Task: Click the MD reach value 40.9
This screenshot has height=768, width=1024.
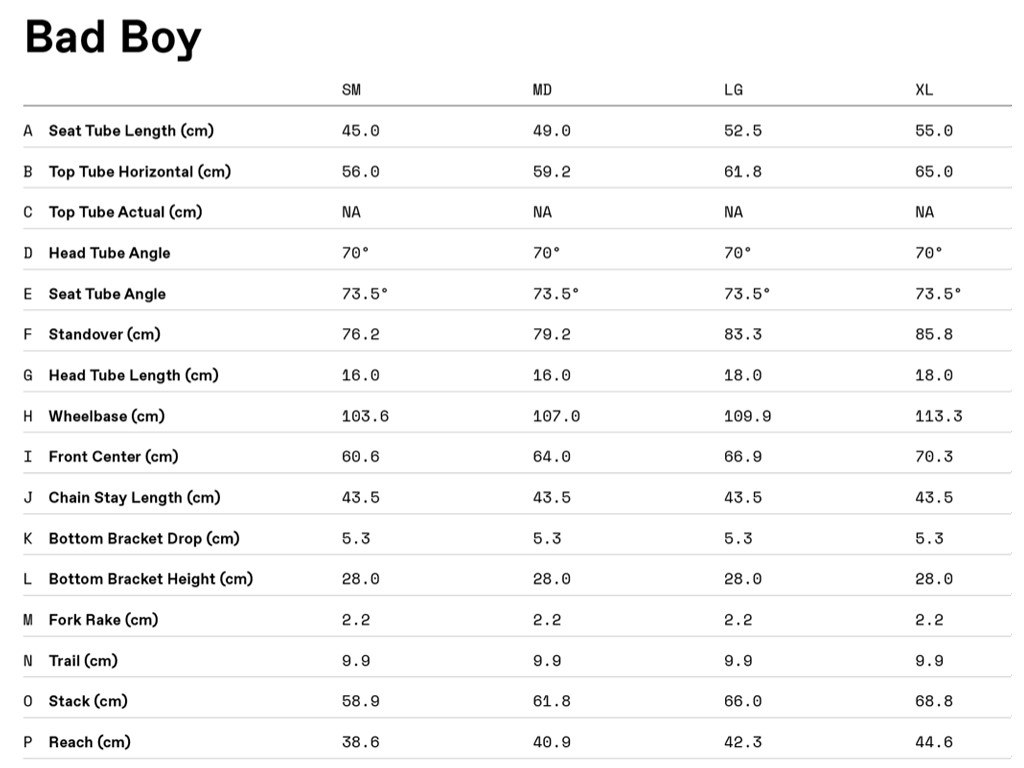Action: (551, 742)
